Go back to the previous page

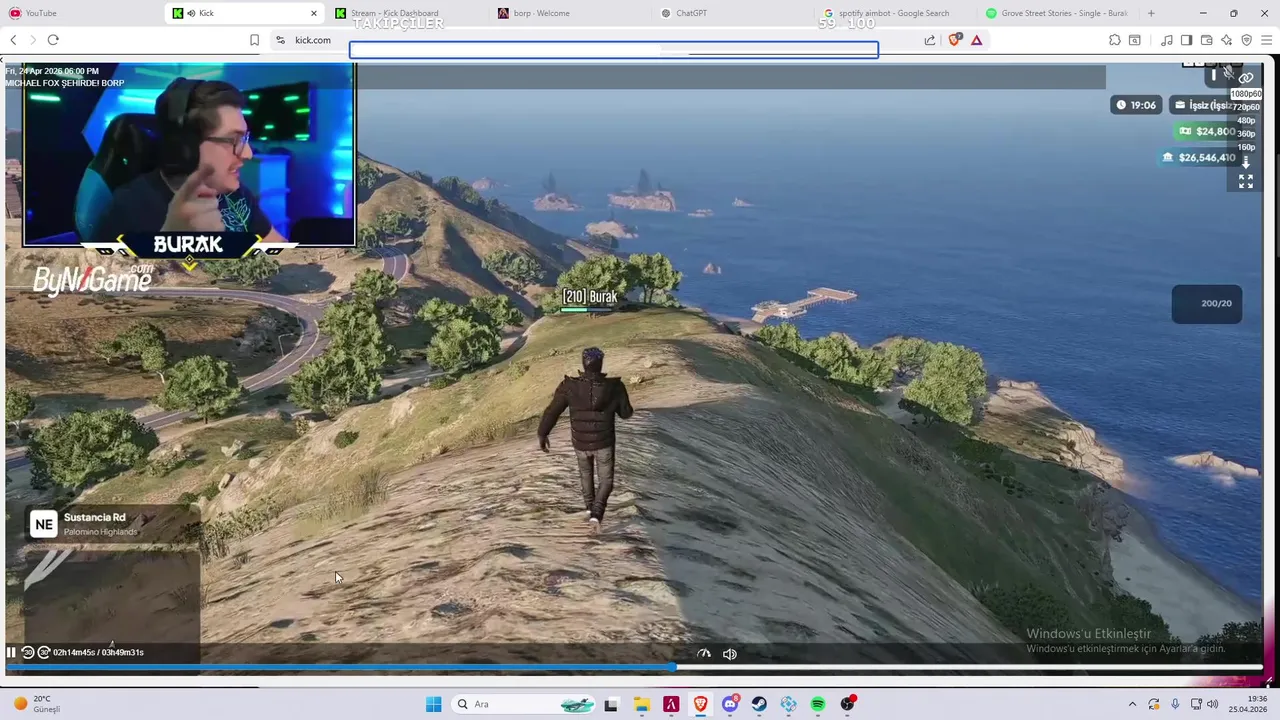tap(13, 40)
